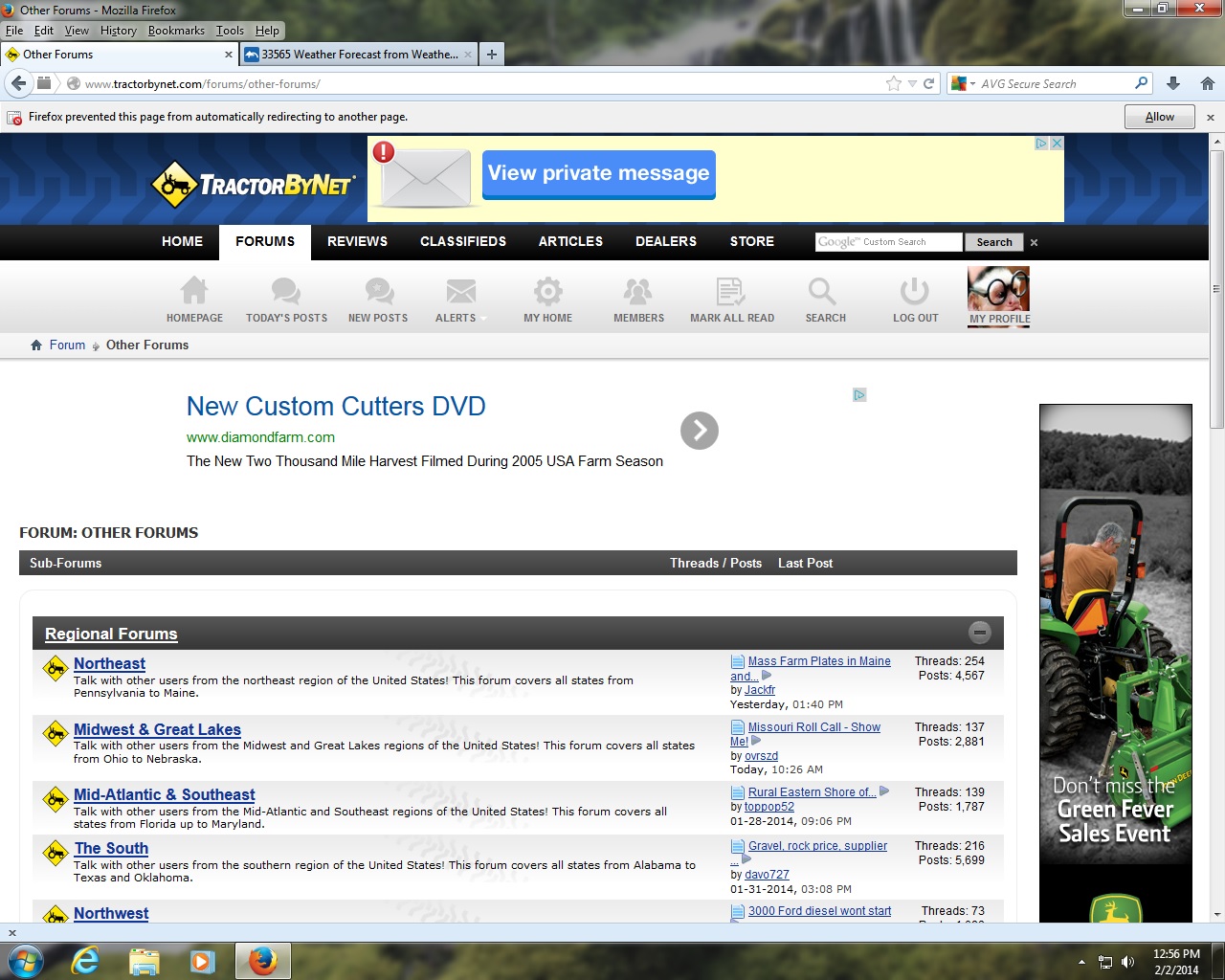The width and height of the screenshot is (1225, 980).
Task: Select Classifieds in the navigation bar
Action: pos(462,241)
